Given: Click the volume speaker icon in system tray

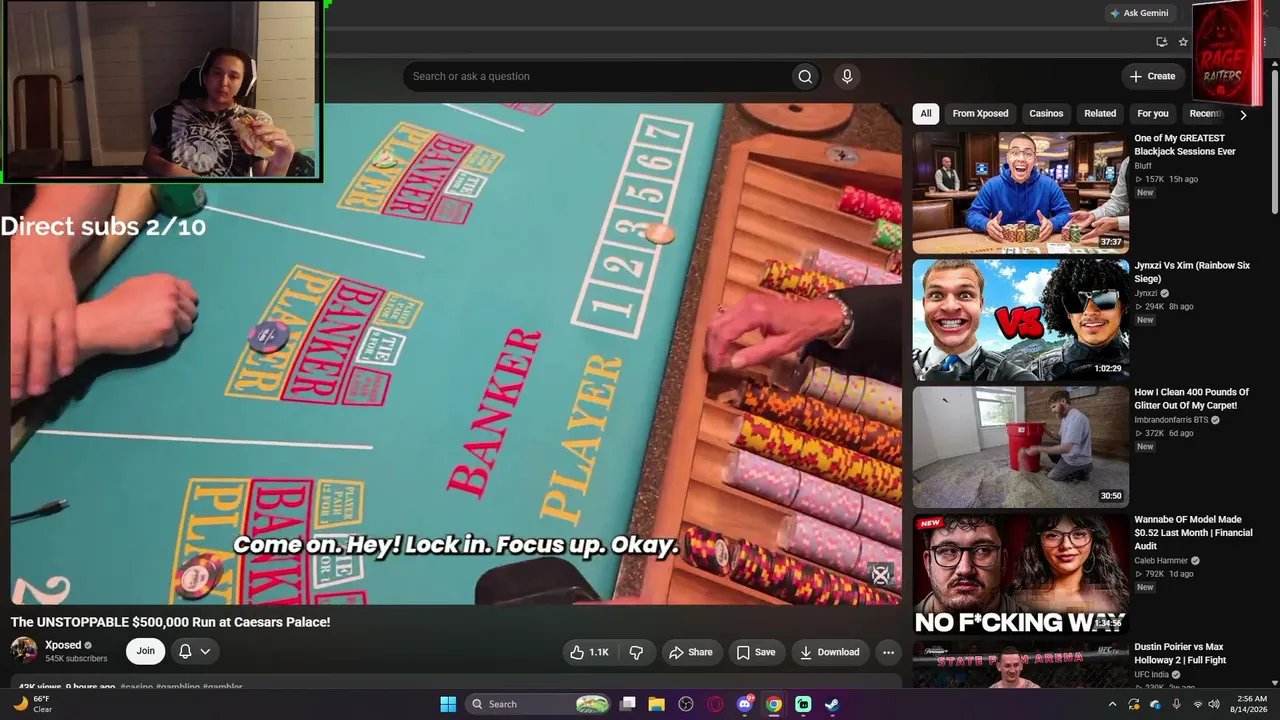Looking at the screenshot, I should (1216, 704).
